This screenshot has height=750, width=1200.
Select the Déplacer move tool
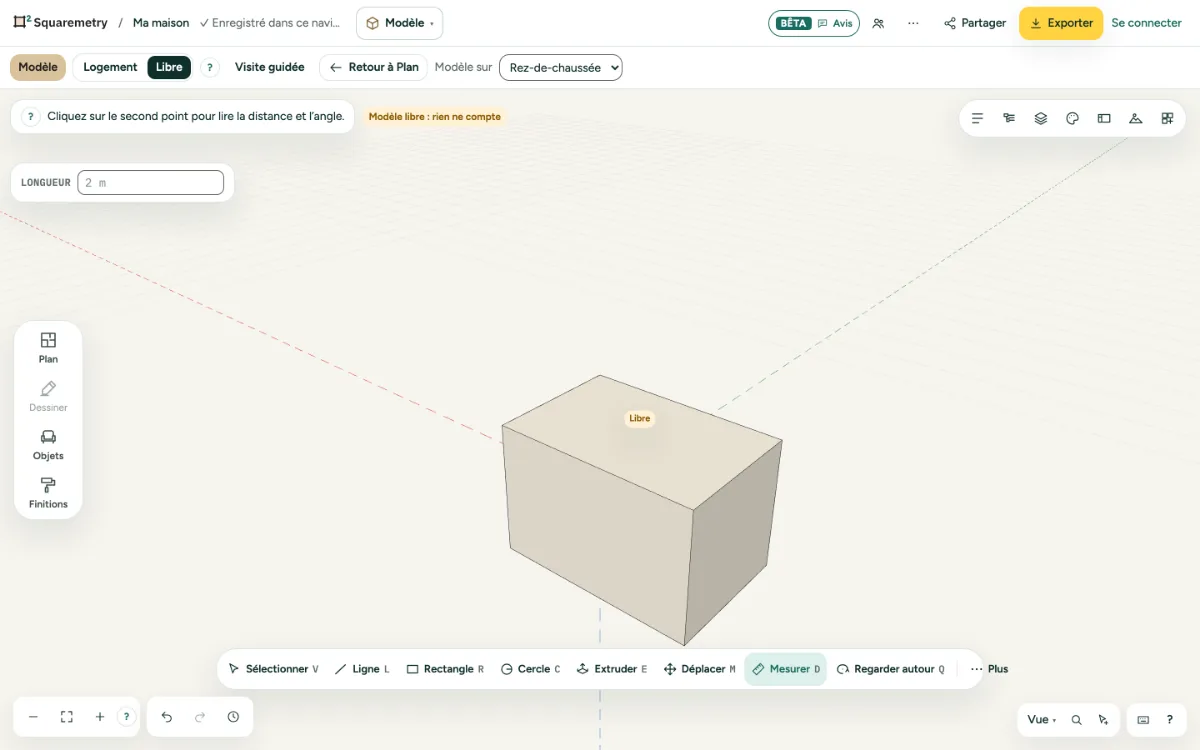click(700, 669)
